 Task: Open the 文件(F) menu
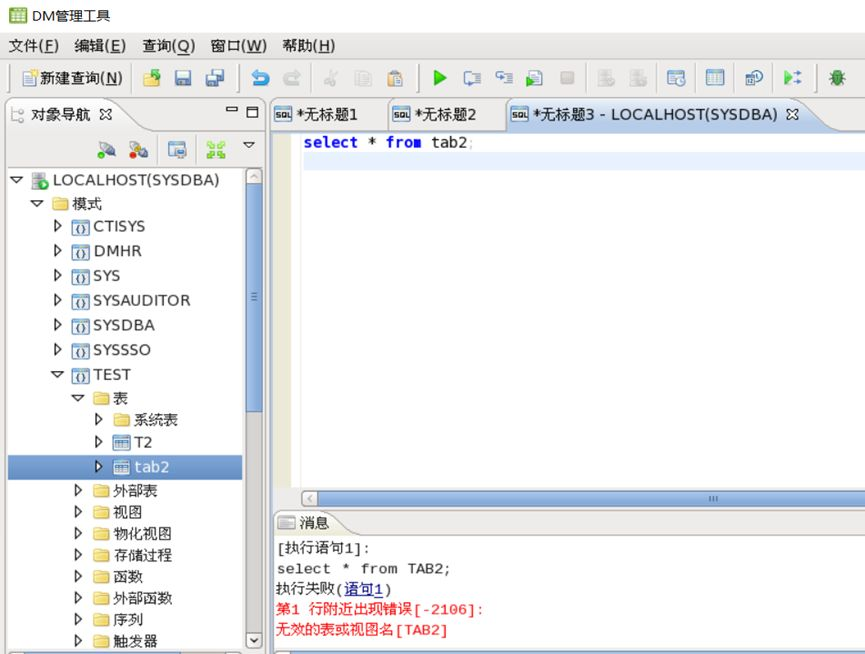(x=34, y=46)
